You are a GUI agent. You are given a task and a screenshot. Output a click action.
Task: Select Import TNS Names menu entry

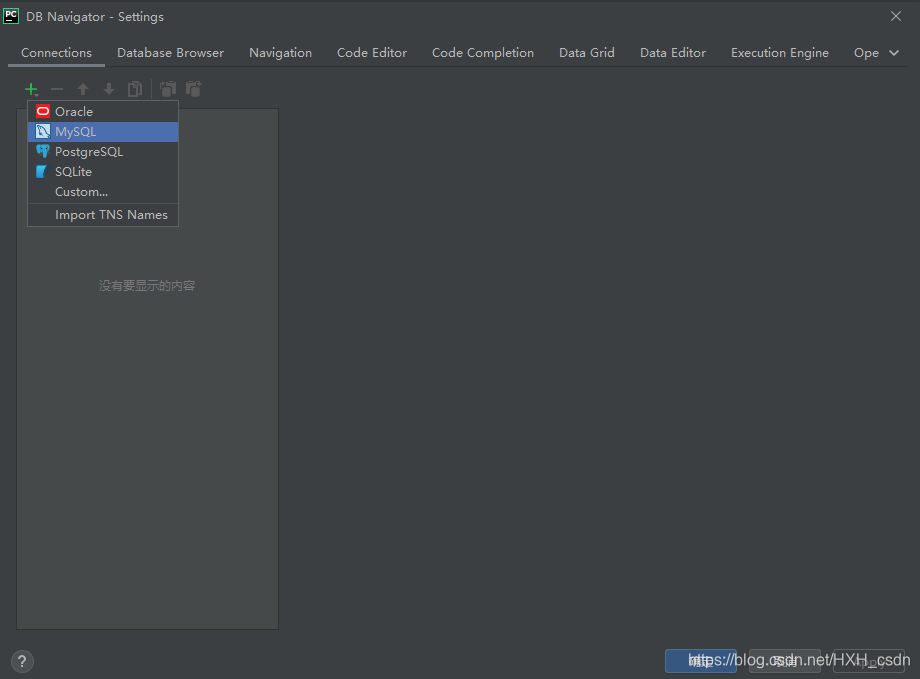[103, 215]
